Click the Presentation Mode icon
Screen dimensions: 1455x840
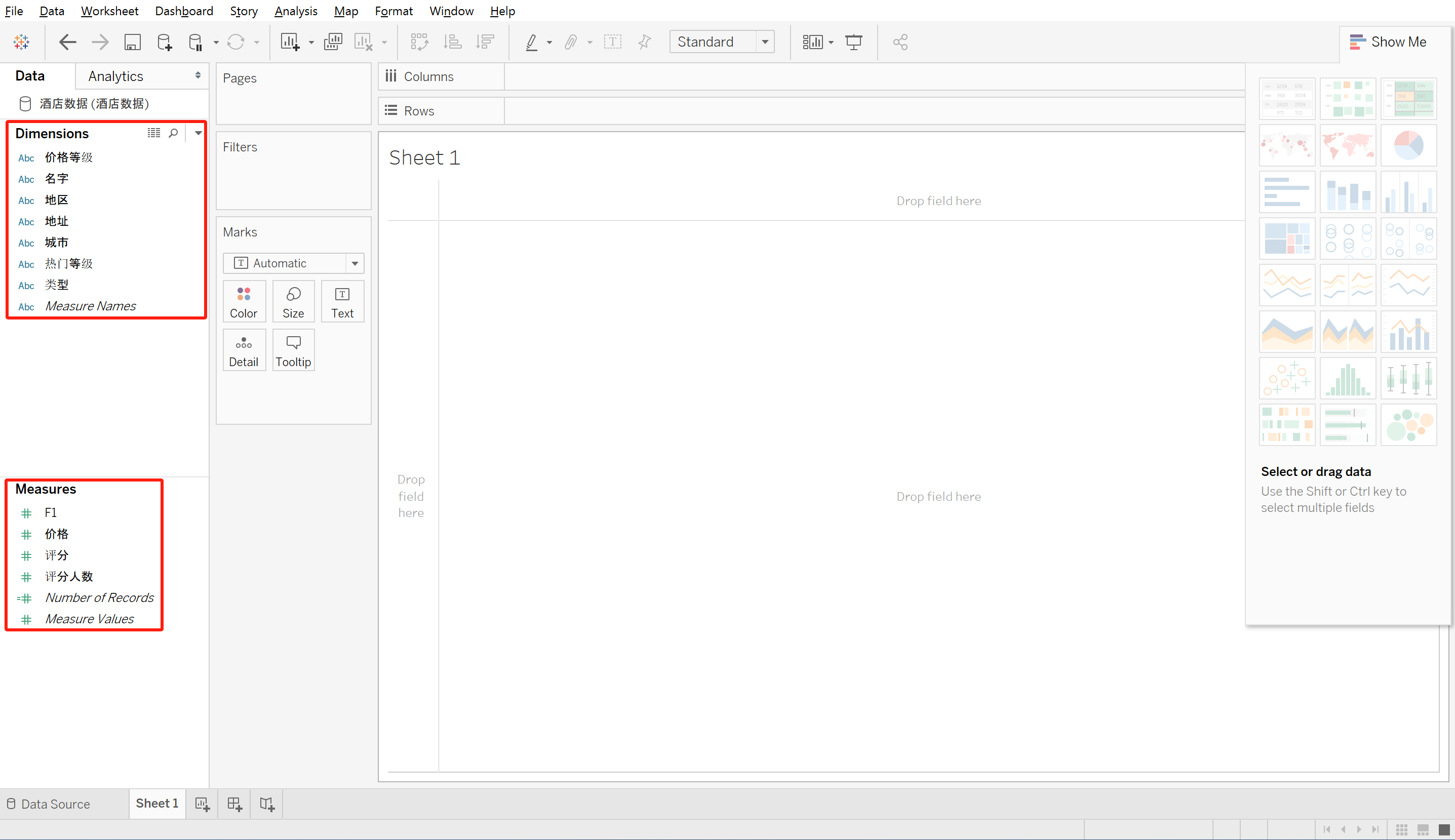853,42
